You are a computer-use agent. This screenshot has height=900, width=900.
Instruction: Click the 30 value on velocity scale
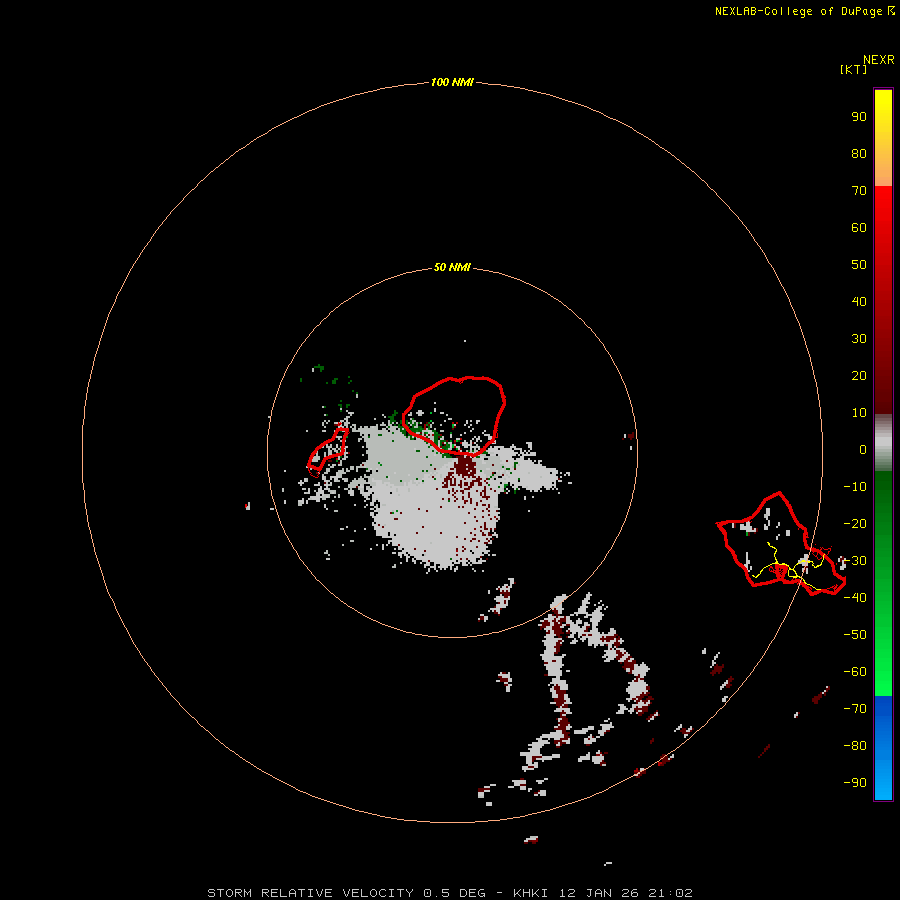point(859,339)
